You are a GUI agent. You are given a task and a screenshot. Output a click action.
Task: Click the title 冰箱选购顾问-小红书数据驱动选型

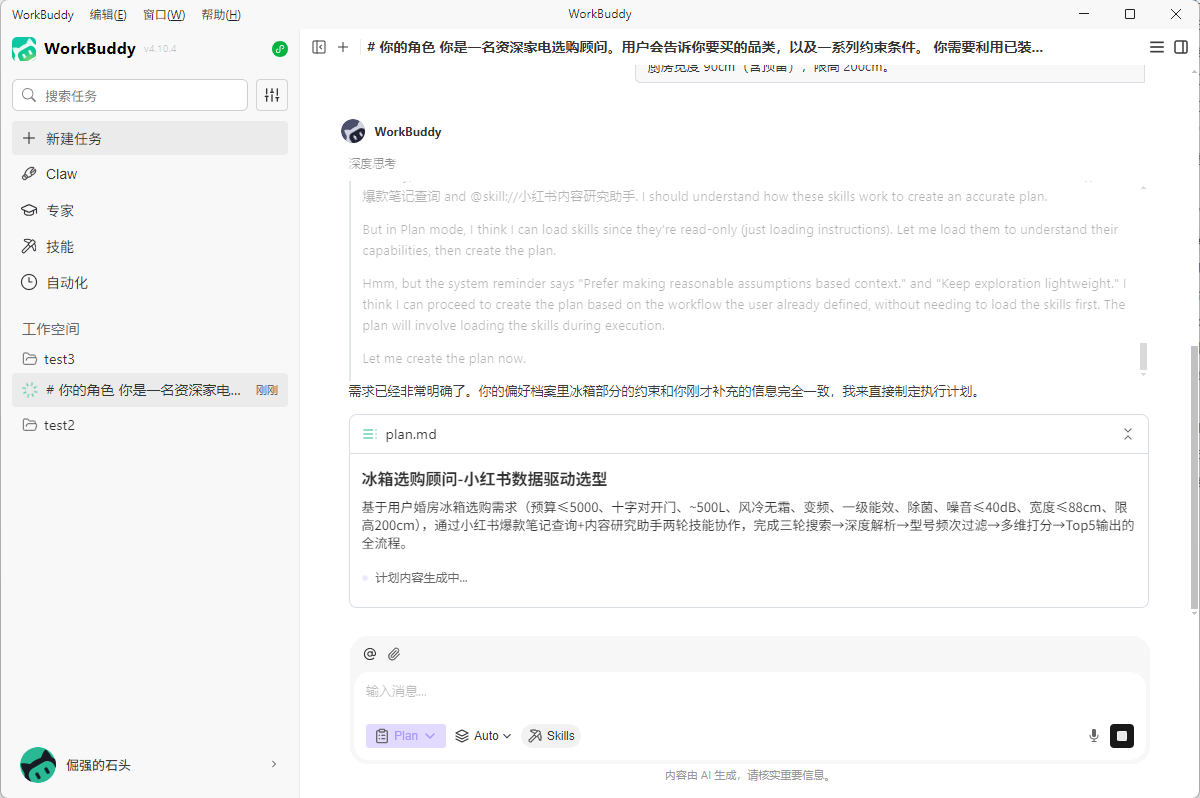(484, 479)
